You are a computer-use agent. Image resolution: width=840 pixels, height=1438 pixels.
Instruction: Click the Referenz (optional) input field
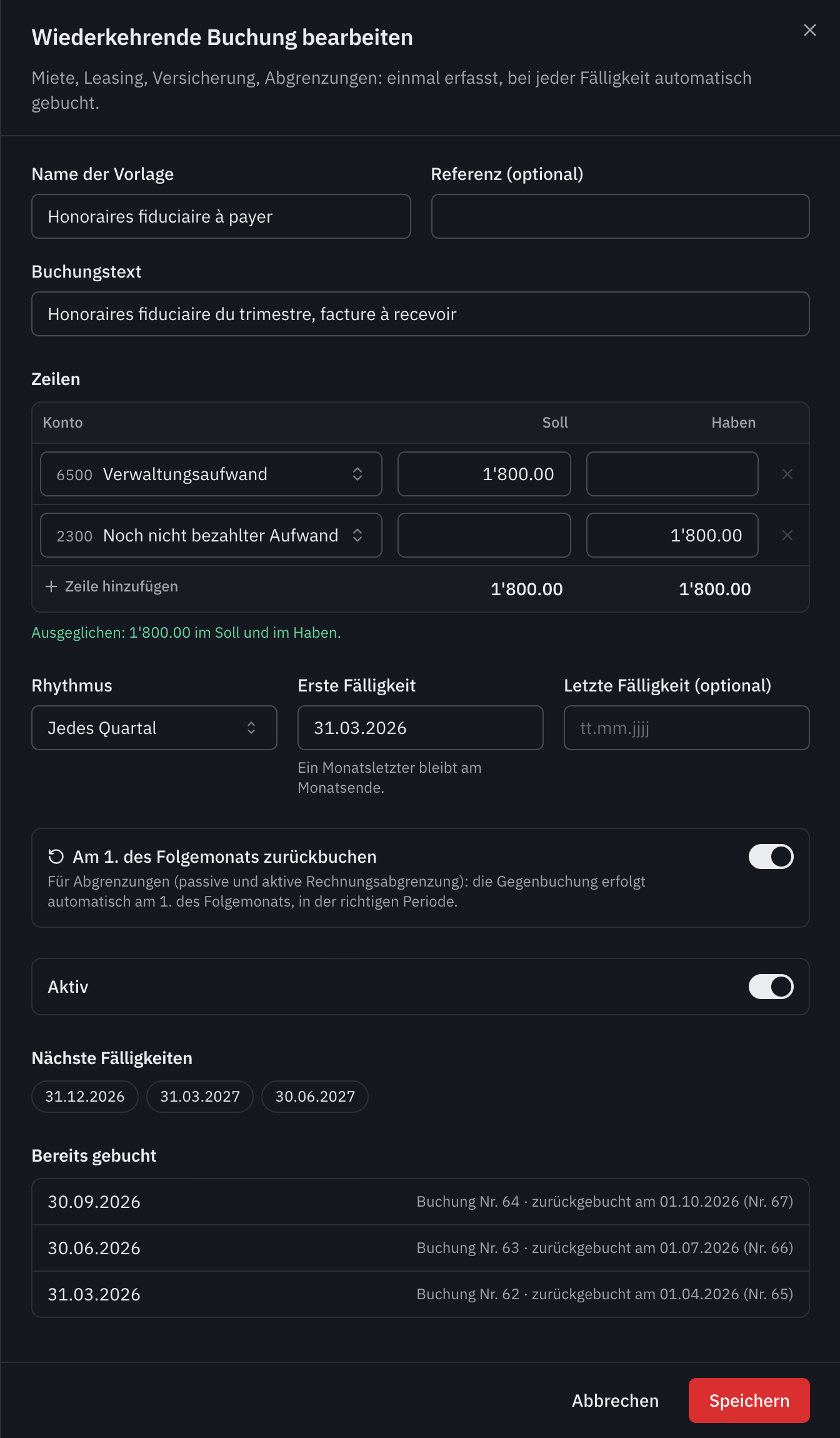[x=620, y=217]
